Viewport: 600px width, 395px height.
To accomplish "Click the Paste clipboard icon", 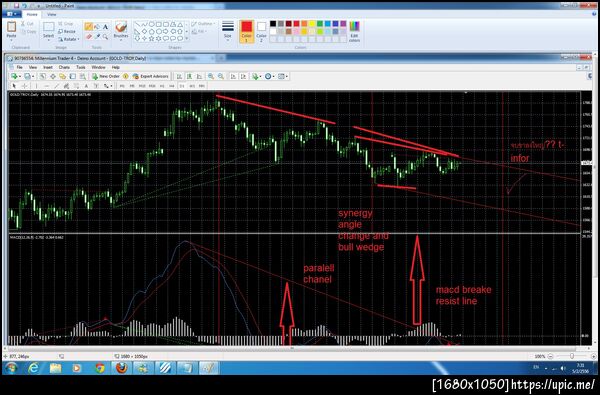I will [11, 26].
